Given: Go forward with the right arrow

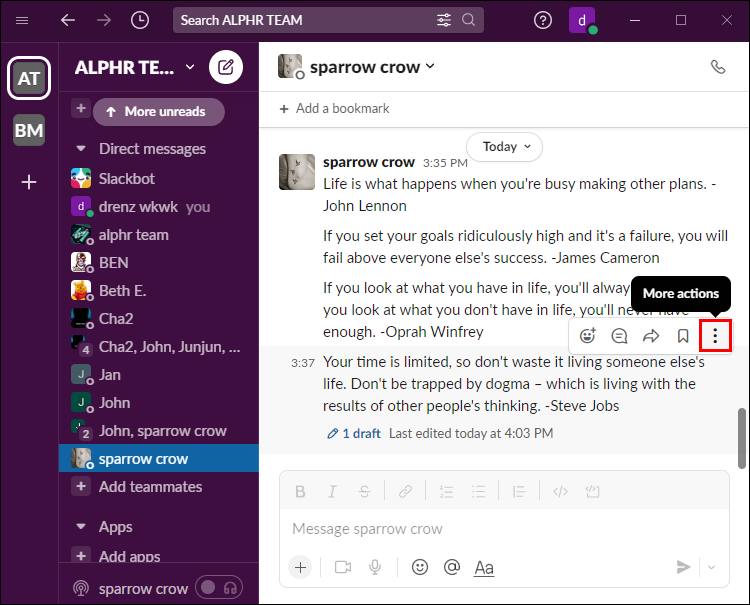Looking at the screenshot, I should click(x=103, y=20).
